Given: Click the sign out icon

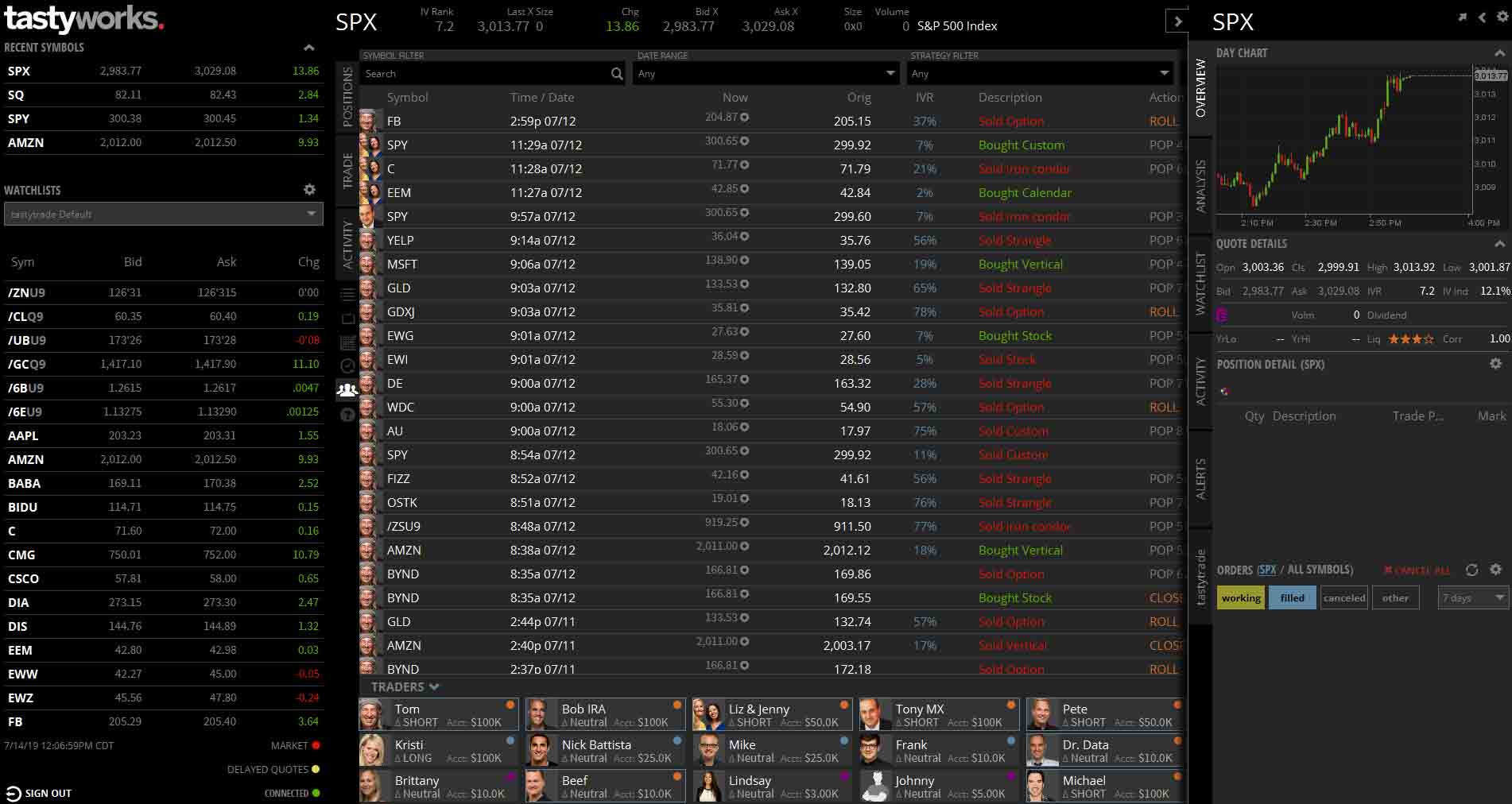Looking at the screenshot, I should click(14, 793).
